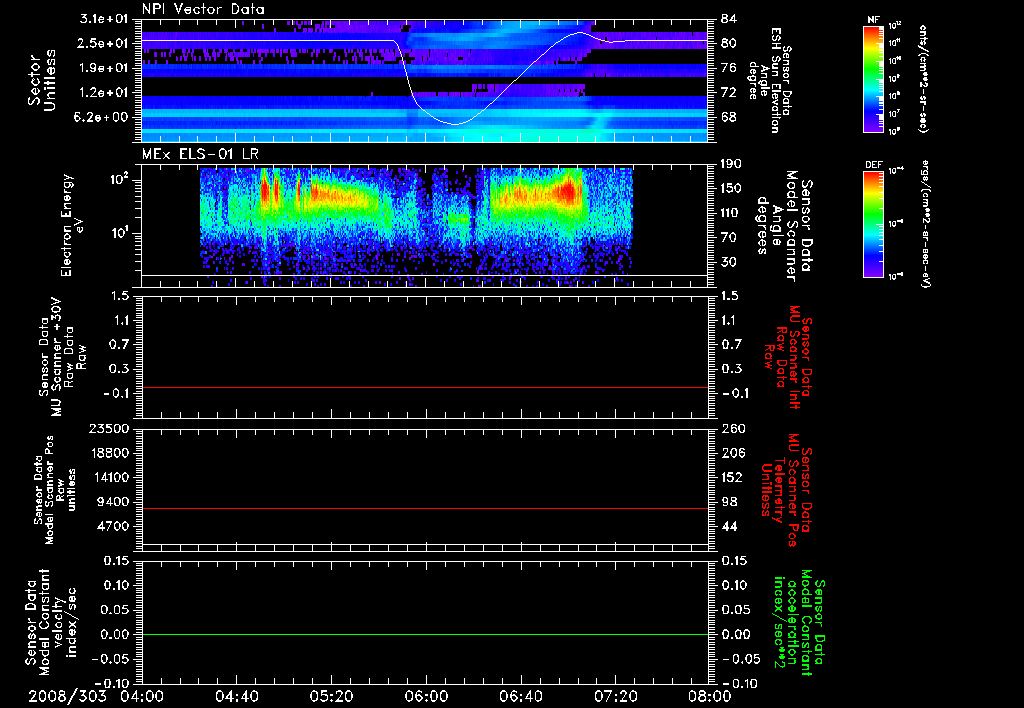Click the '152' telemetry tick value
The height and width of the screenshot is (708, 1024).
tap(732, 477)
